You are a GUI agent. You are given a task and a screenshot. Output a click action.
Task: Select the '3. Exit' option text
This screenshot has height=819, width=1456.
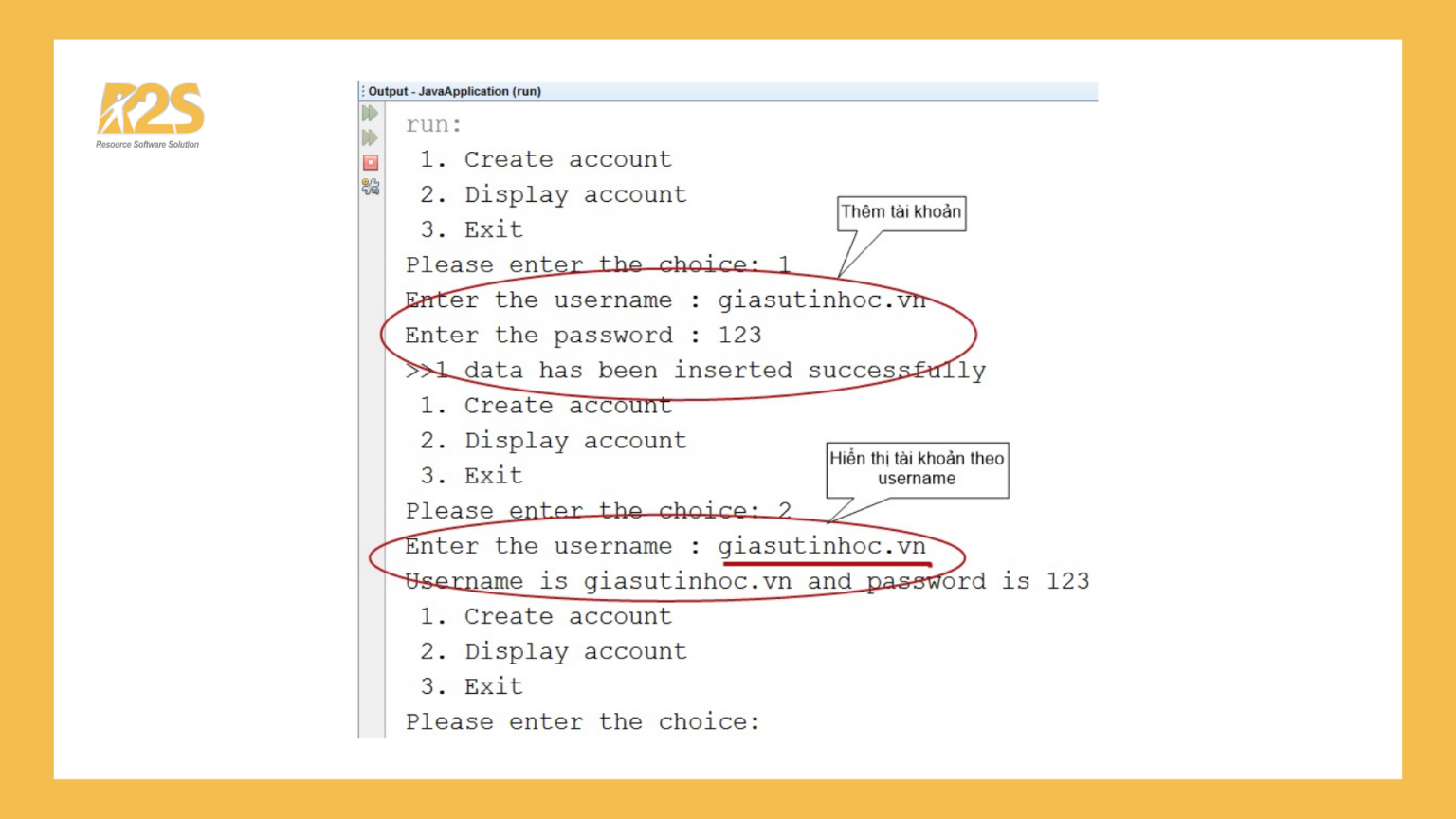point(470,229)
